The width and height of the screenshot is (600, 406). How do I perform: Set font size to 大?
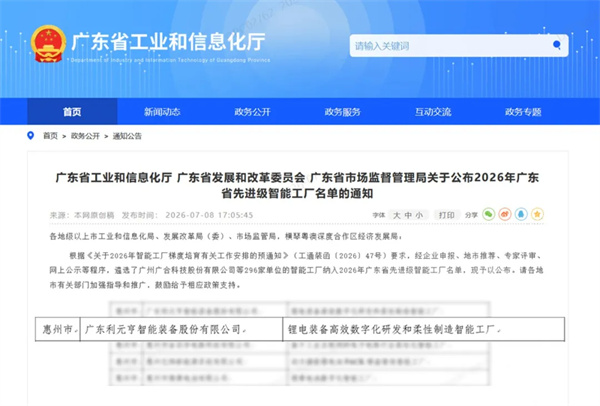[x=397, y=215]
